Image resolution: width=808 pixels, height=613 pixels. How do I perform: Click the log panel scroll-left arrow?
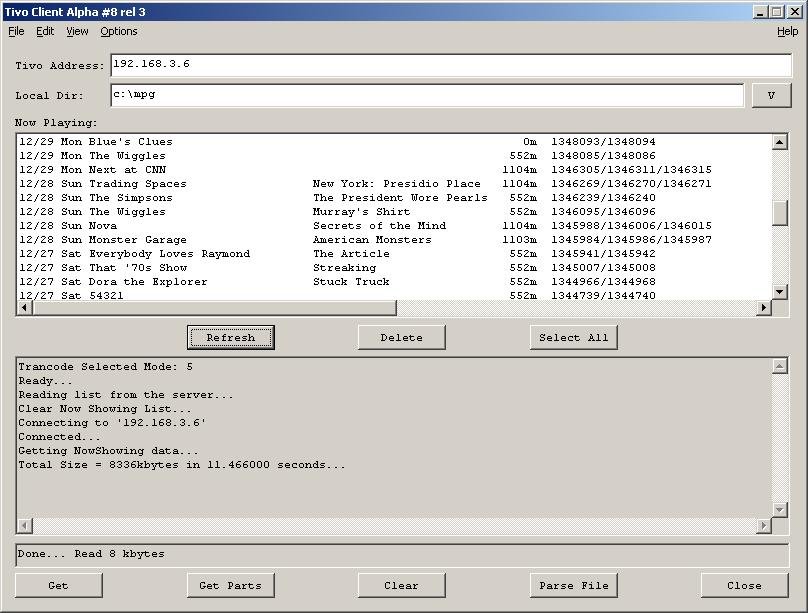click(x=24, y=526)
